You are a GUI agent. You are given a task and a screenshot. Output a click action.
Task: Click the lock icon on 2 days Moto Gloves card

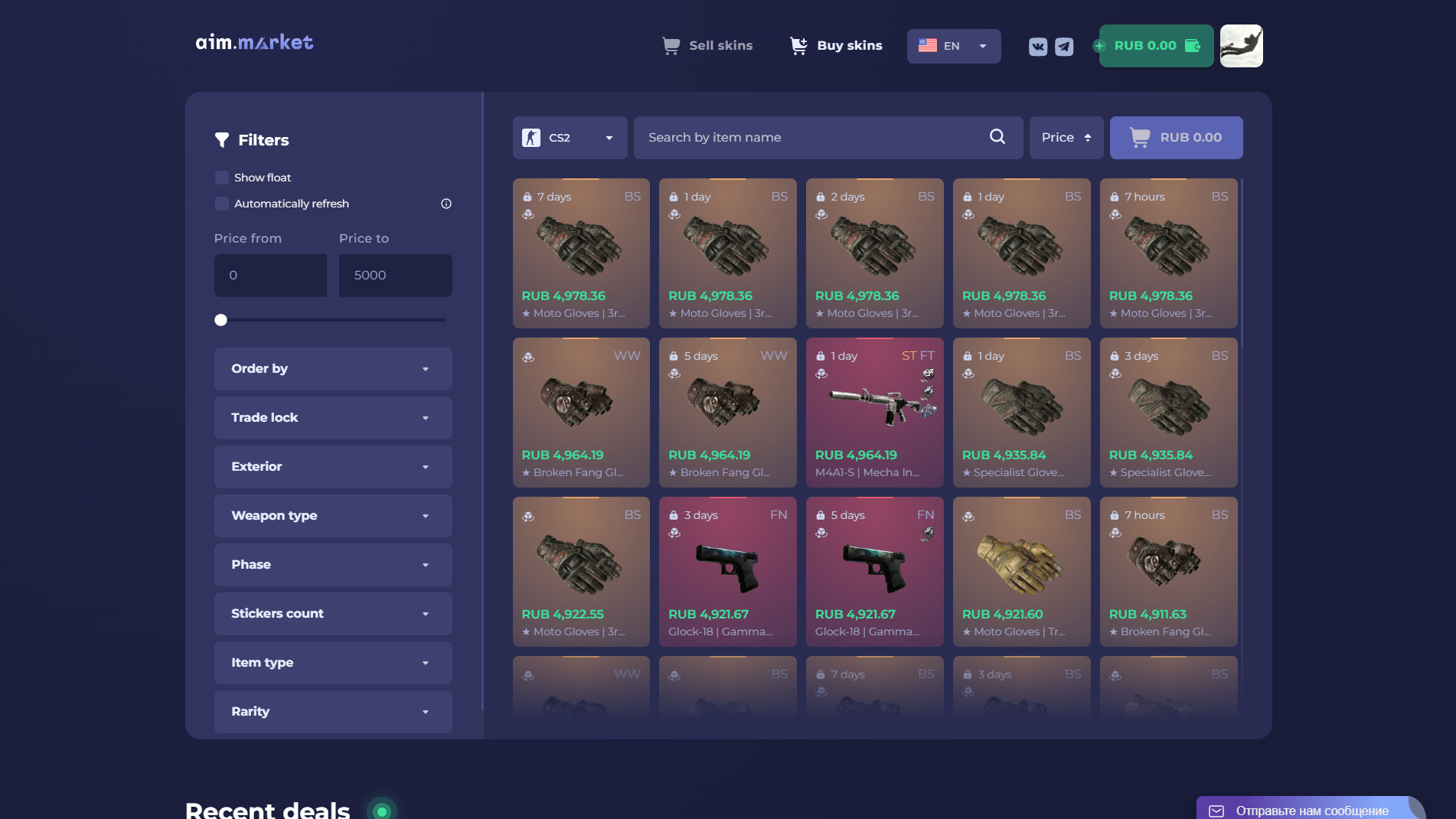(x=821, y=197)
